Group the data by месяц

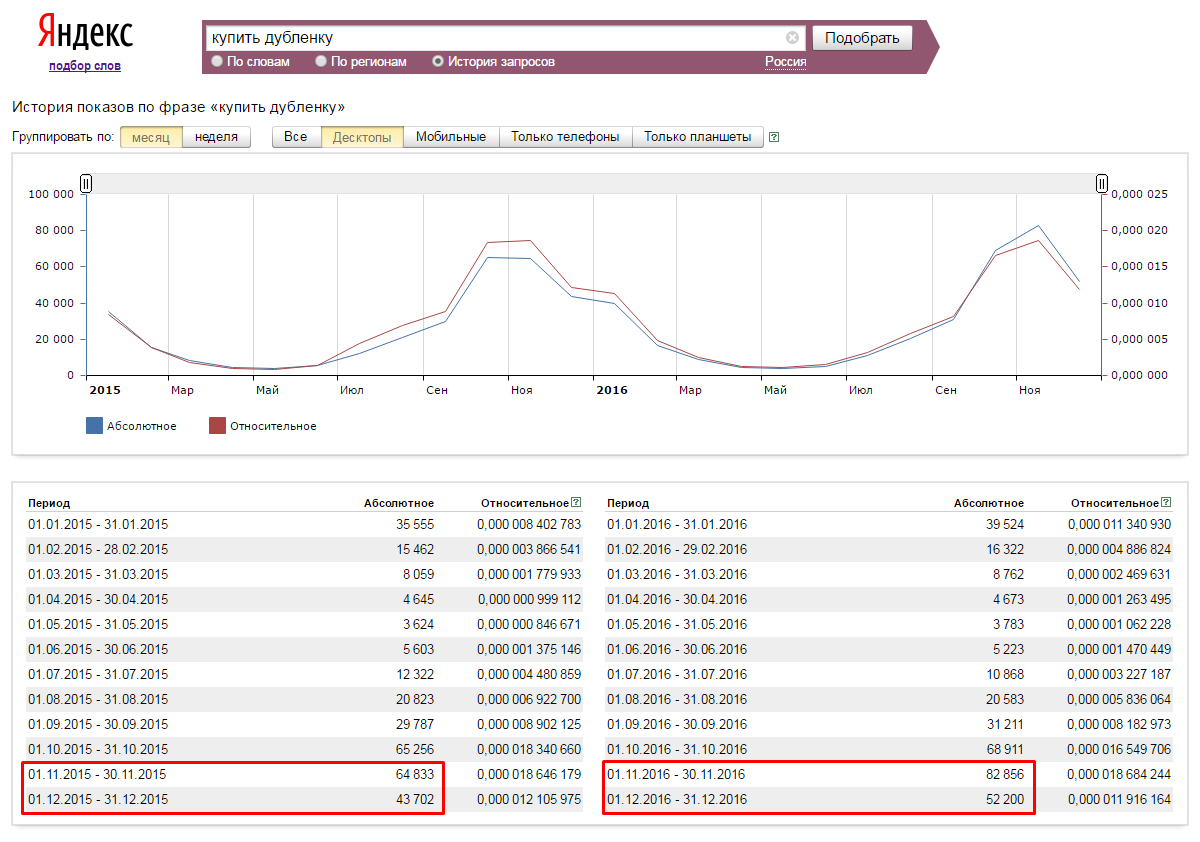(151, 137)
